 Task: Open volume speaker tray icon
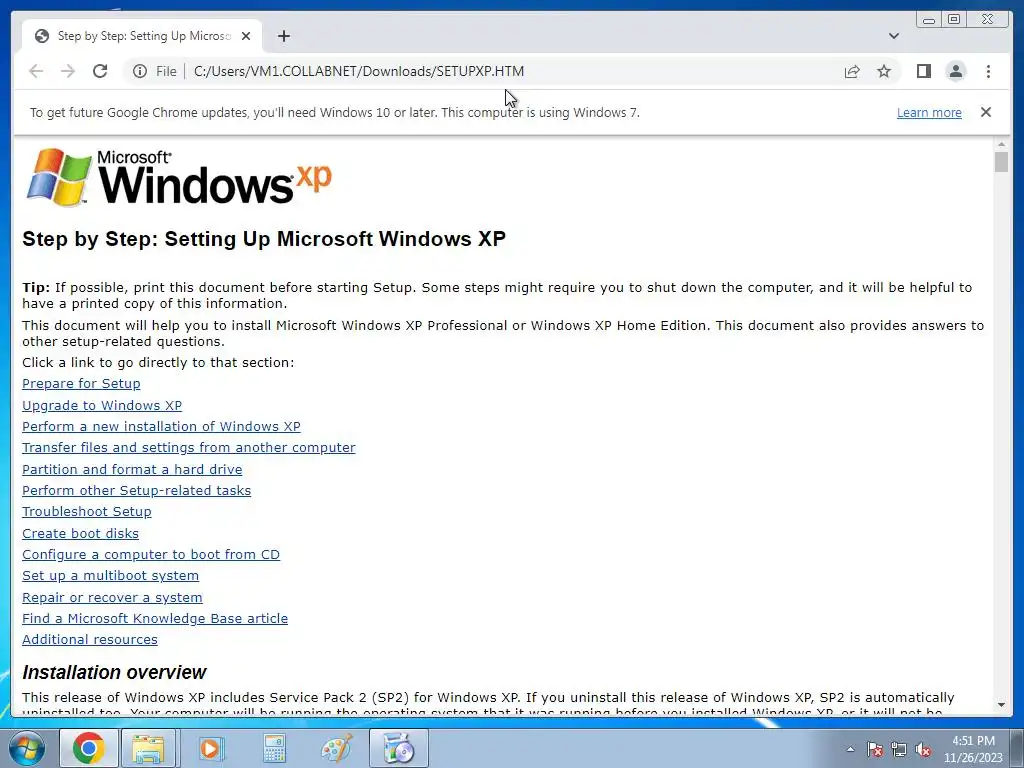click(x=923, y=750)
